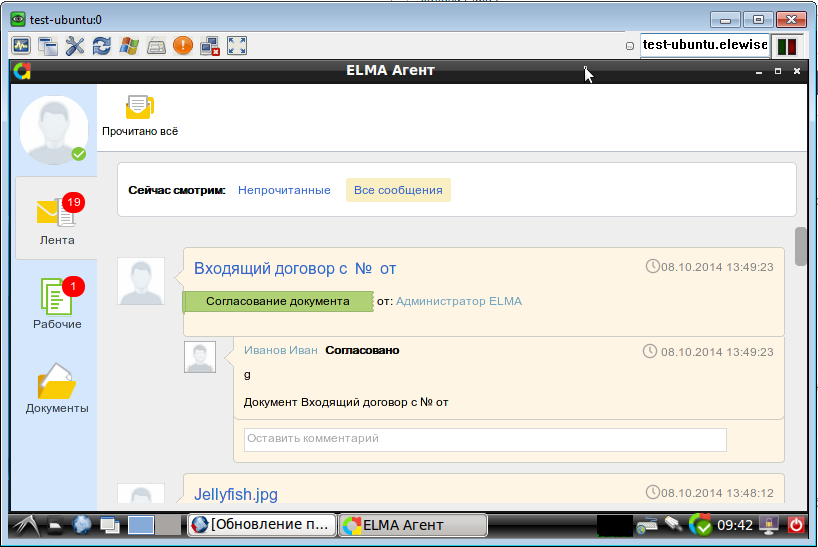This screenshot has width=818, height=547.
Task: Minimize the ELMA Агент window
Action: click(x=759, y=71)
